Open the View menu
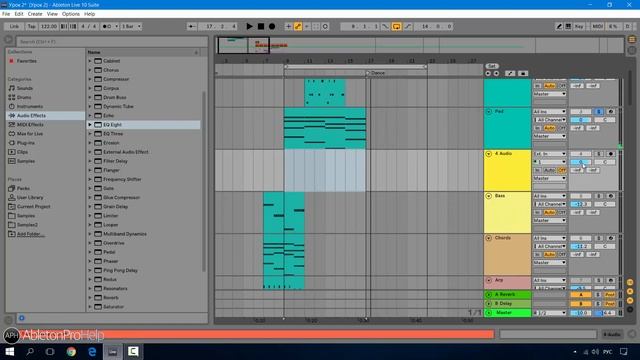Screen dimensions: 640x360 tap(52, 14)
